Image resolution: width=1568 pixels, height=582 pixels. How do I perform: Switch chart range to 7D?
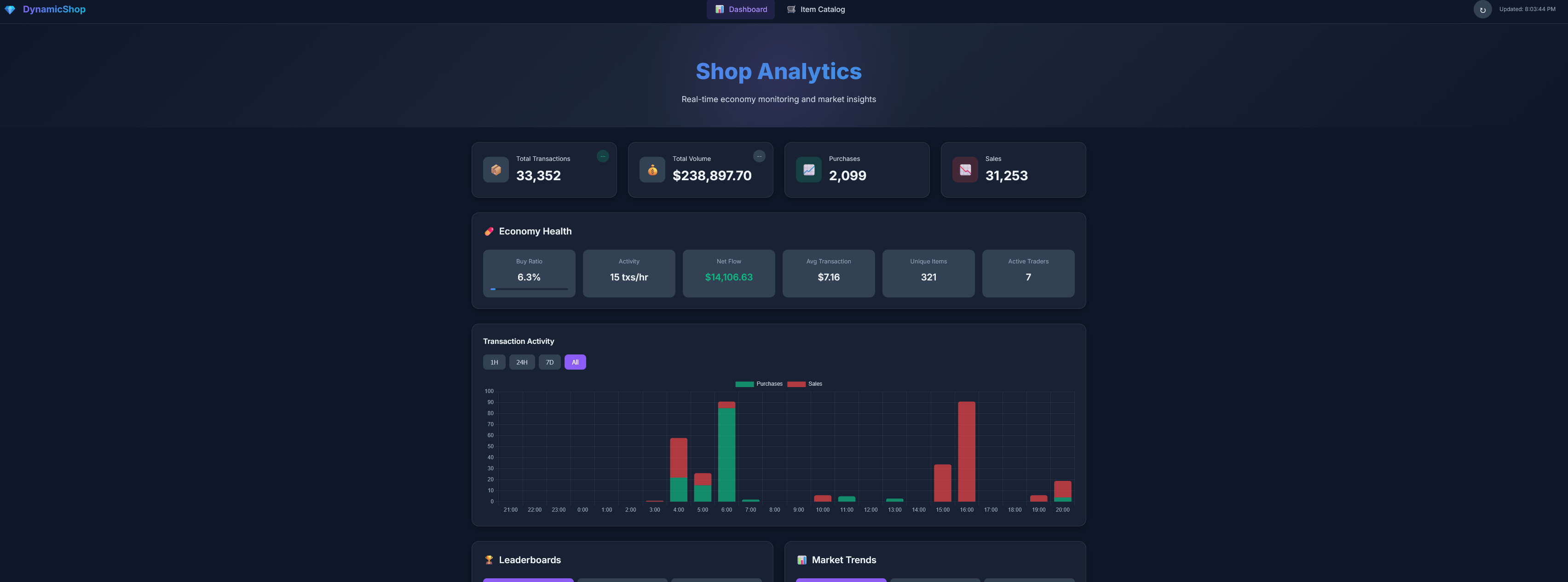550,362
